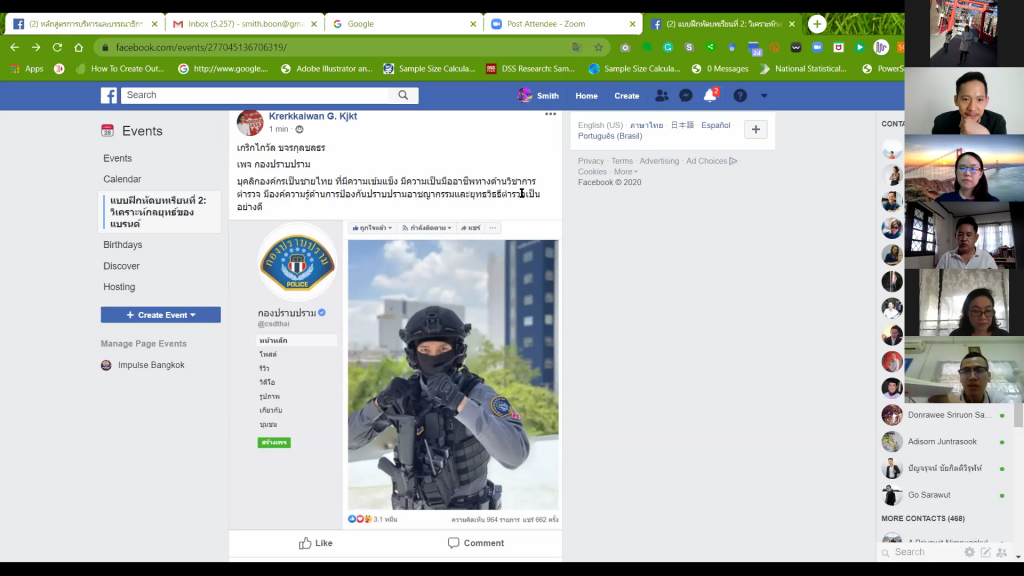Image resolution: width=1024 pixels, height=576 pixels.
Task: Add a language with the plus button
Action: (x=756, y=129)
